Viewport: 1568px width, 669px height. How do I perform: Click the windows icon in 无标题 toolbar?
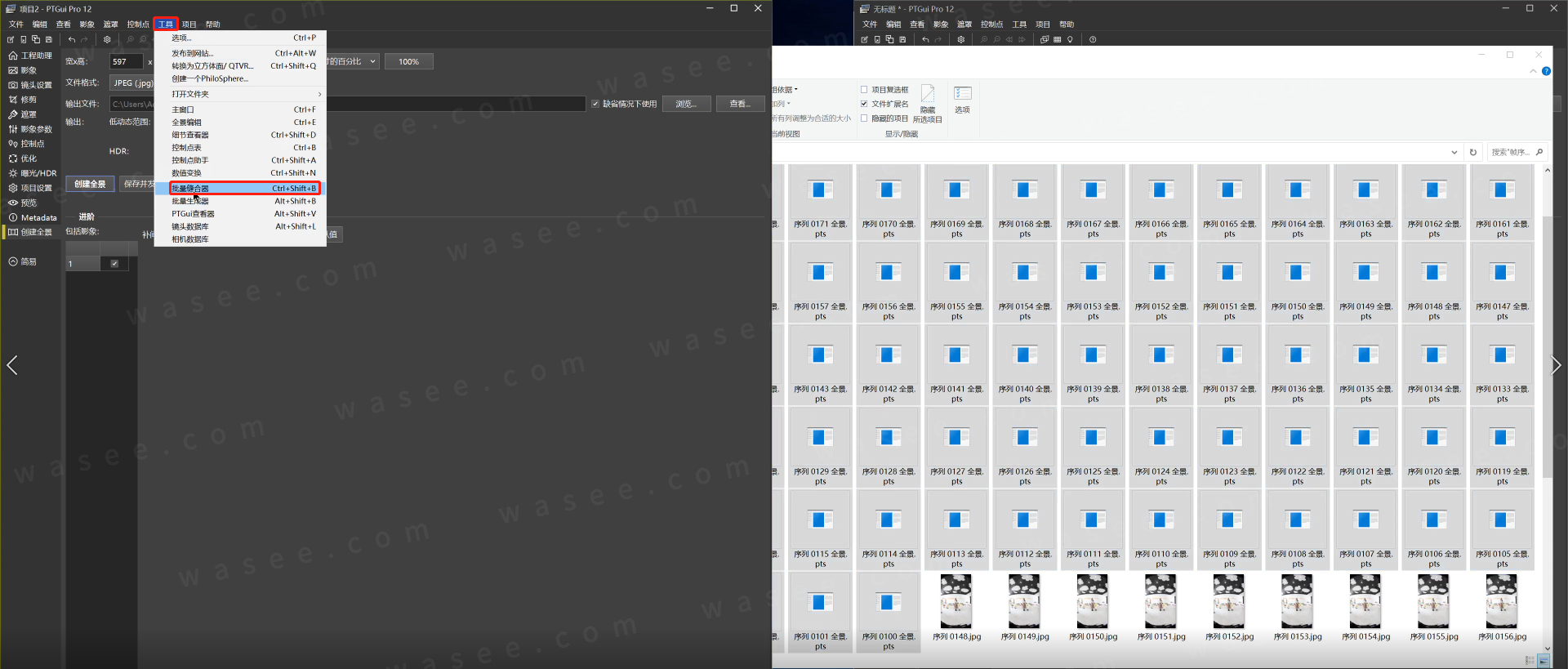pos(1045,39)
